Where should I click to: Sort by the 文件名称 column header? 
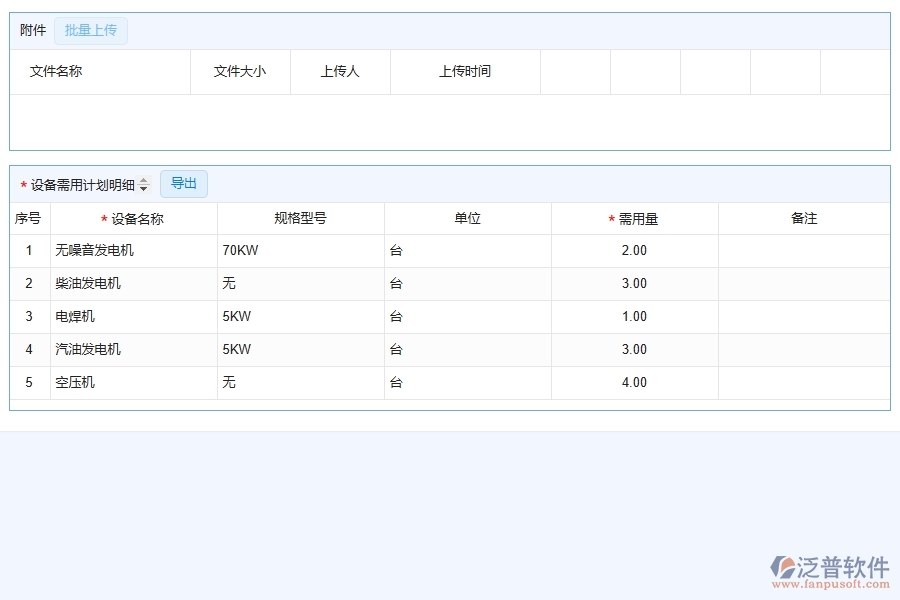click(51, 71)
